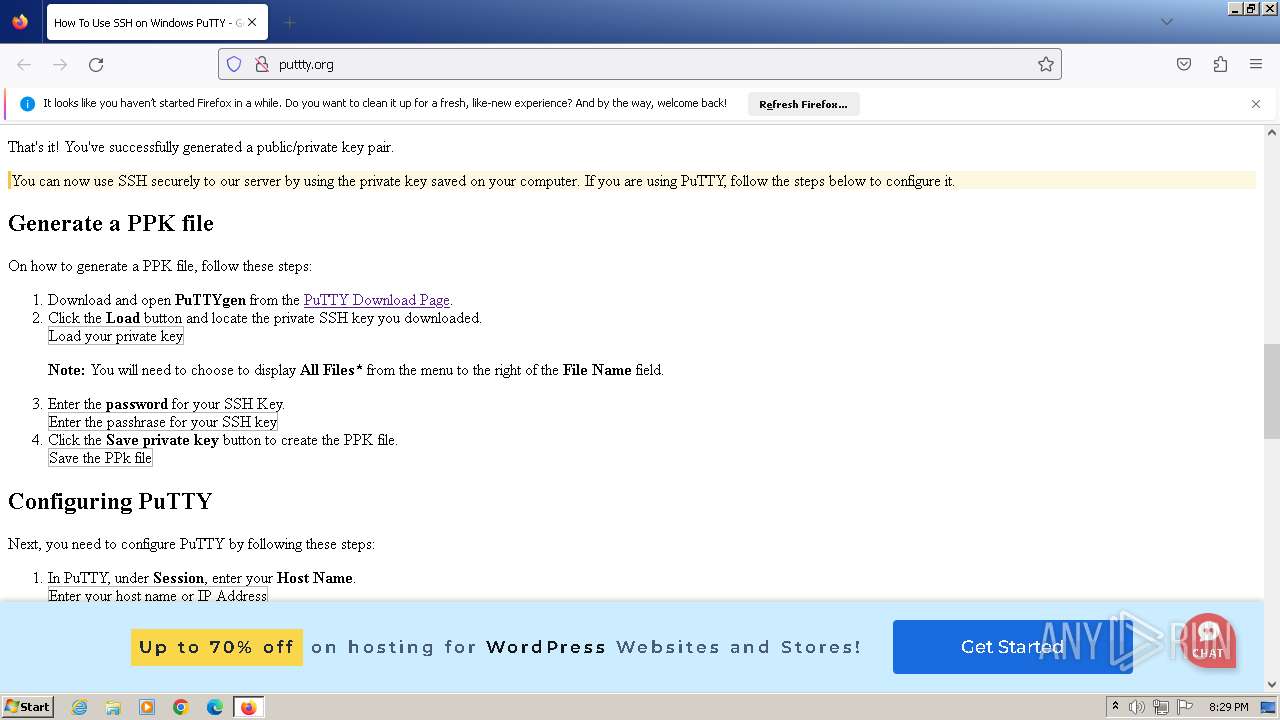Click Firefox taskbar button
1280x720 pixels.
248,707
